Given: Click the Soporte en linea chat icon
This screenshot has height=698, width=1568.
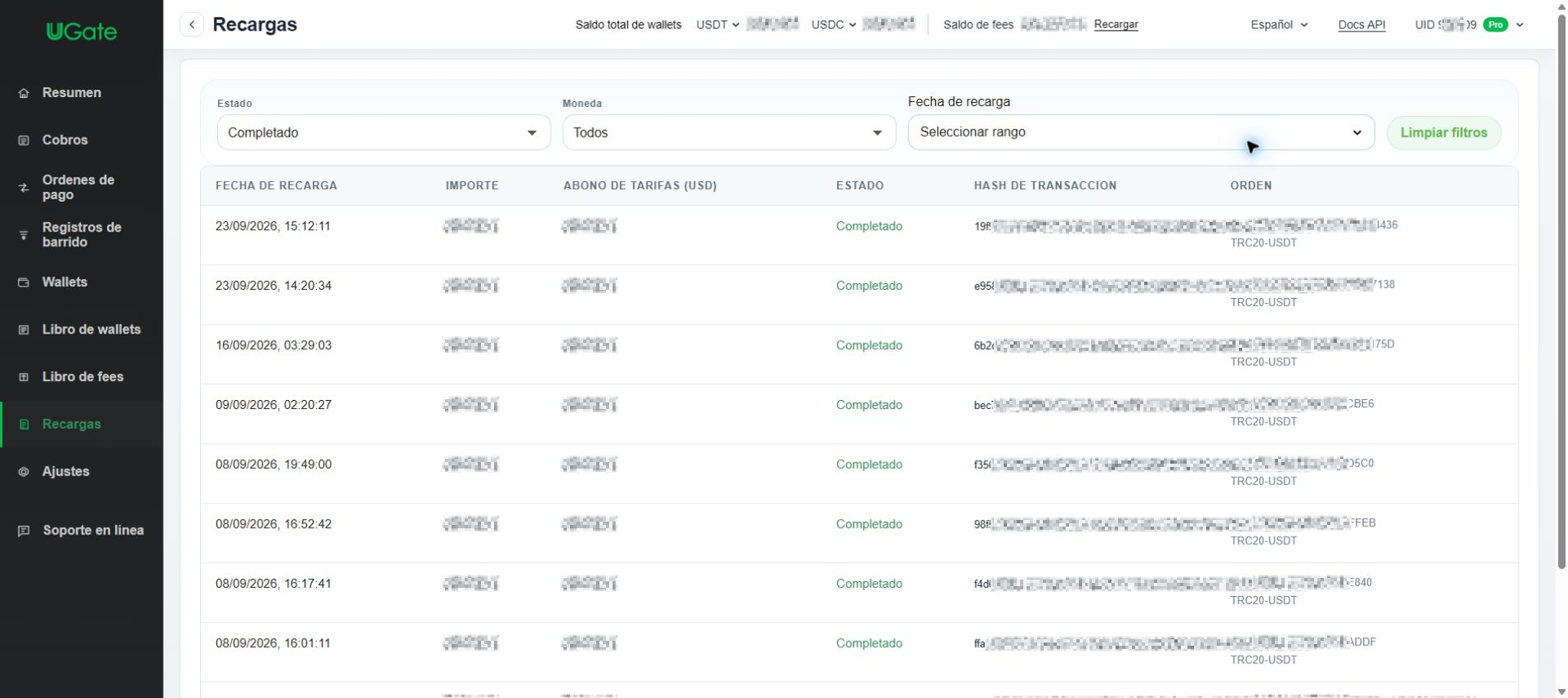Looking at the screenshot, I should point(24,531).
